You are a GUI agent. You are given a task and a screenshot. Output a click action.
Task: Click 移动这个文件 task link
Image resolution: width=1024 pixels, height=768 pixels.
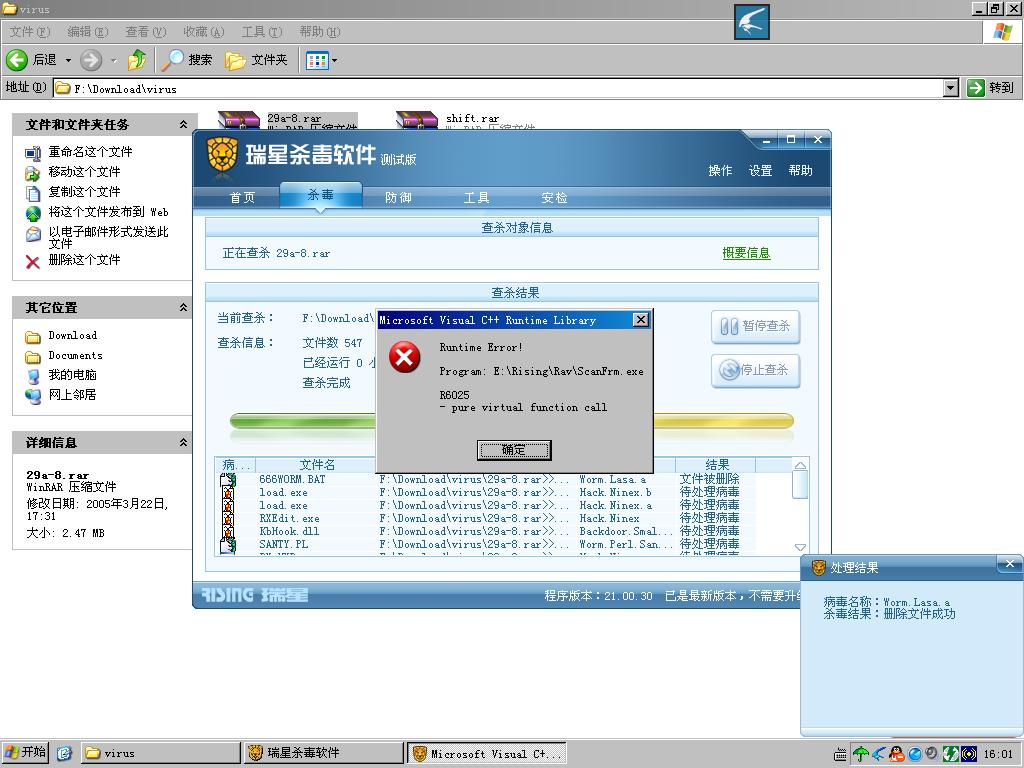click(84, 172)
